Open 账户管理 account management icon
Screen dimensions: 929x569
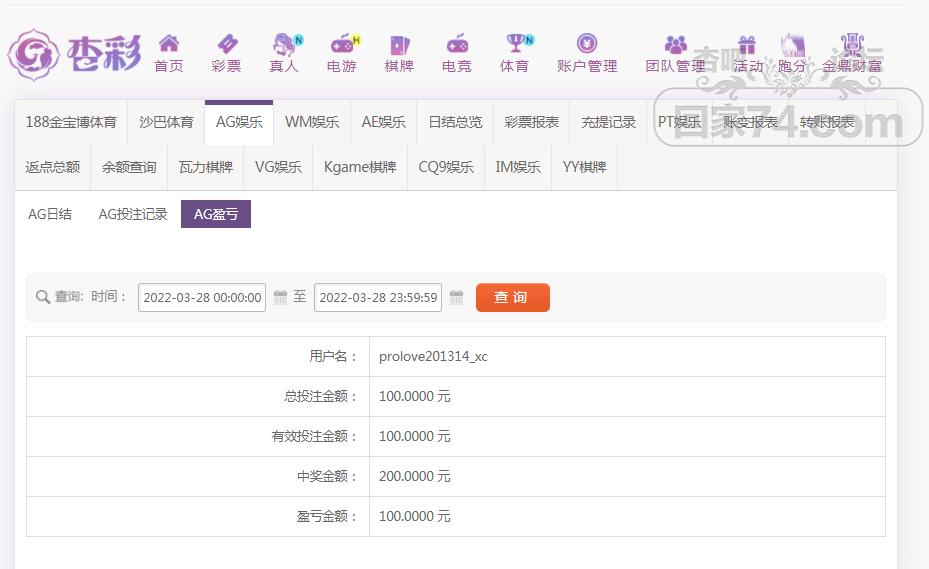point(587,45)
